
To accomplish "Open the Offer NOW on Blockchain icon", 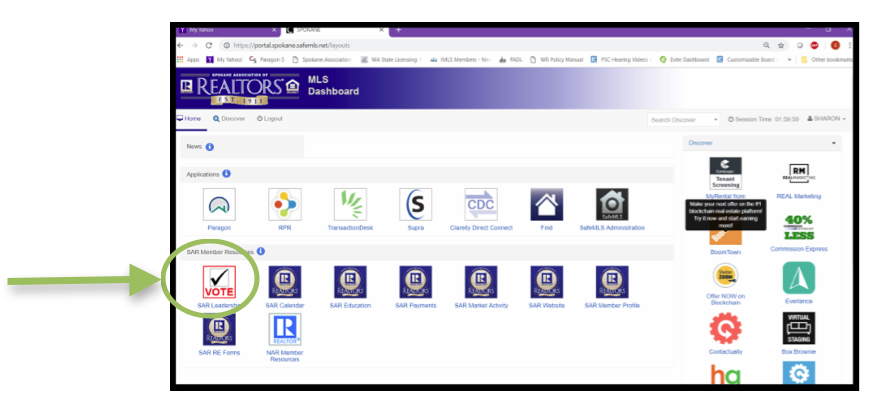I will (725, 275).
